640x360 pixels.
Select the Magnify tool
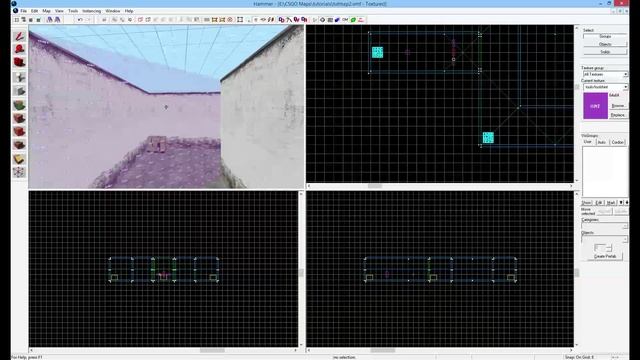point(19,49)
